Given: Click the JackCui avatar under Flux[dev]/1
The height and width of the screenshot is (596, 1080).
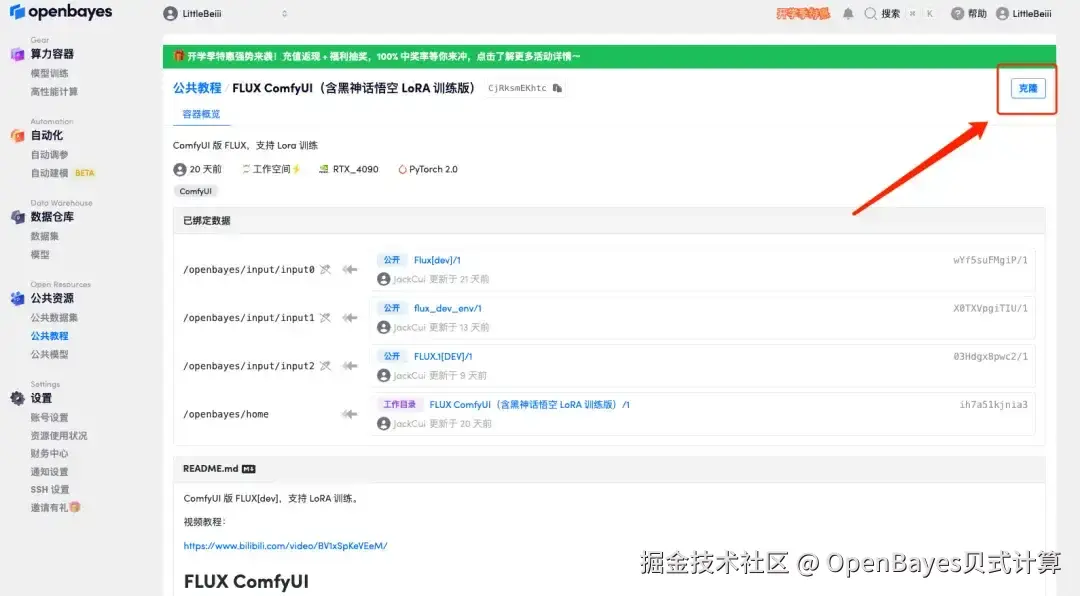Looking at the screenshot, I should click(x=384, y=279).
